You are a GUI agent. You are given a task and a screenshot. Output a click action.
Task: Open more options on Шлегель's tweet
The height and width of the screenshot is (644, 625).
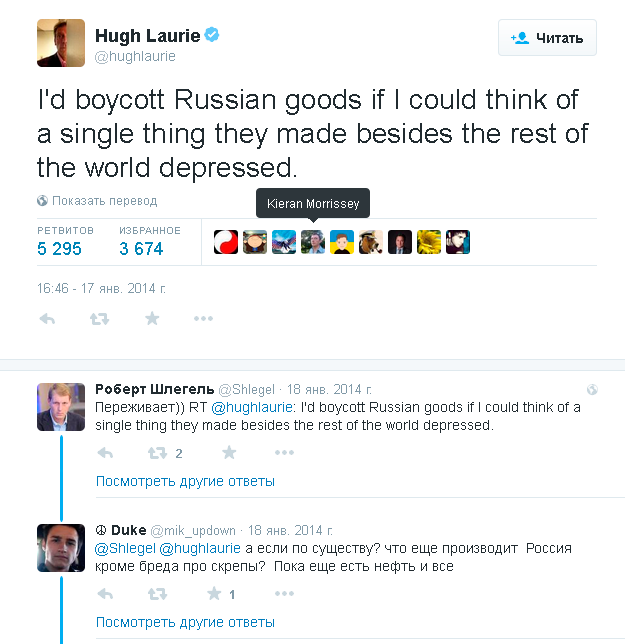tap(283, 453)
